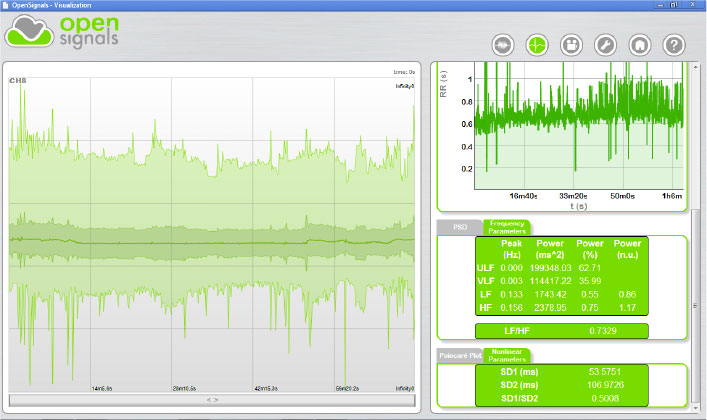Click the LF/HF ratio value row

click(x=561, y=330)
